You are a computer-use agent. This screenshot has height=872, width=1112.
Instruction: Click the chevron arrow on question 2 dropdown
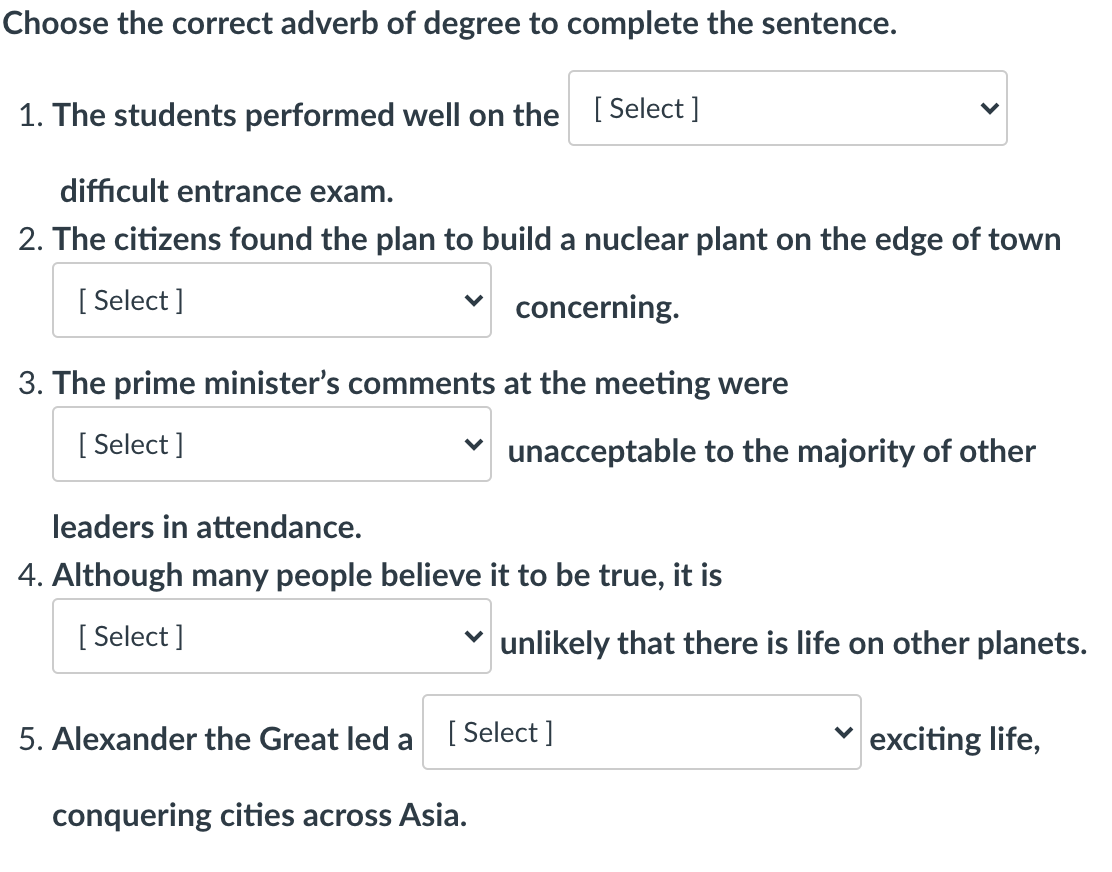[472, 300]
